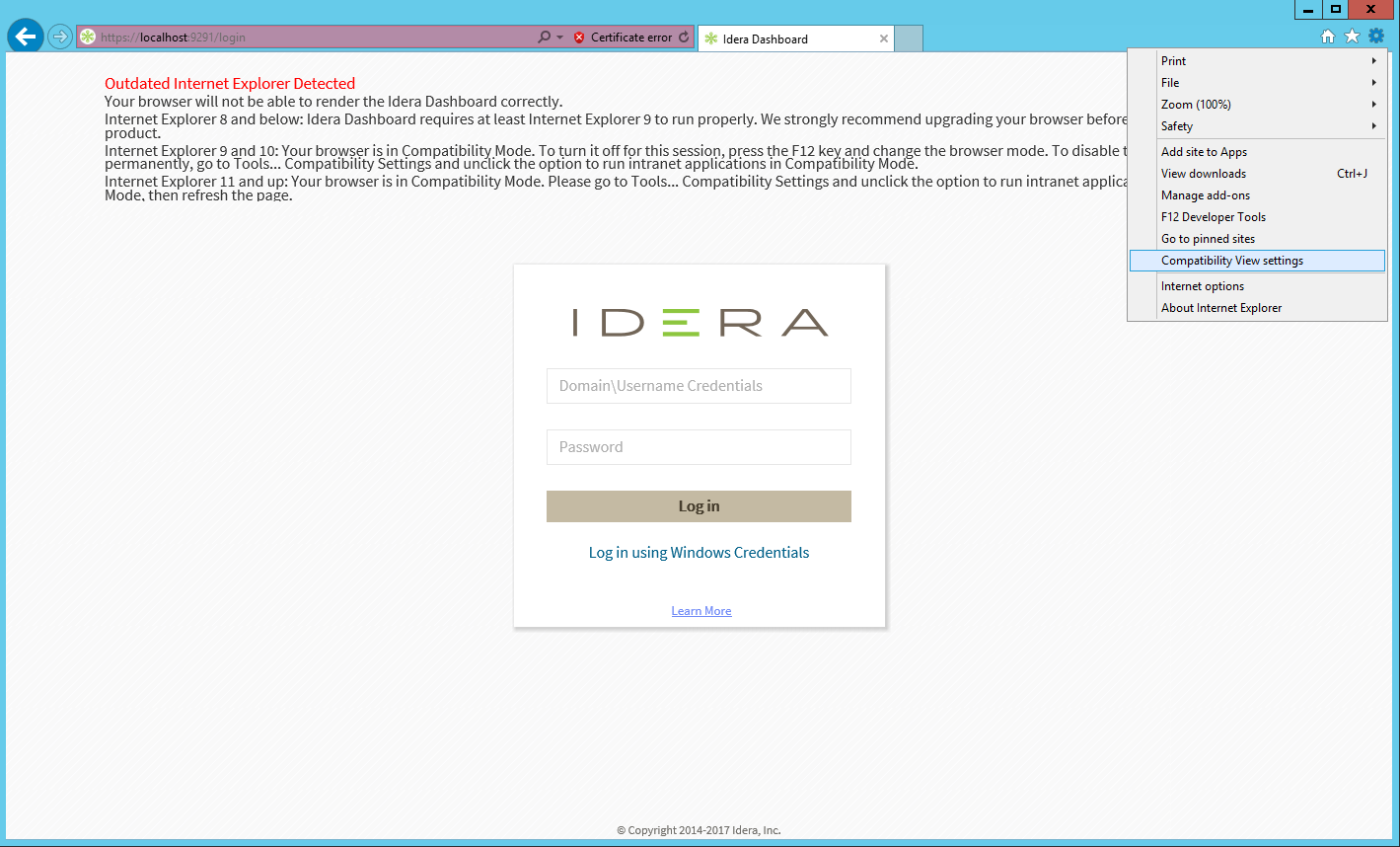Screen dimensions: 1400x847
Task: Click the Idera Dashboard tab favicon
Action: point(710,39)
